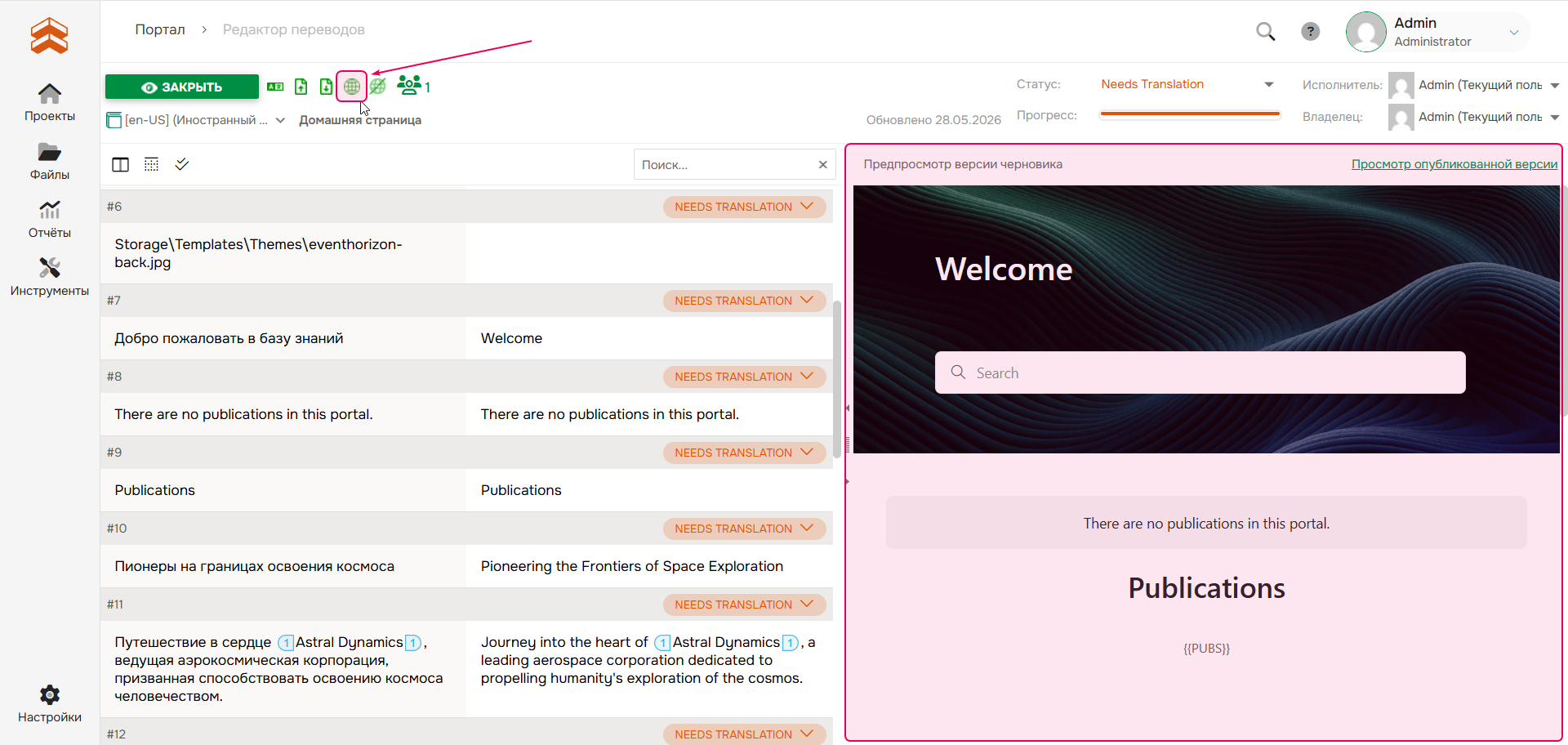Image resolution: width=1568 pixels, height=745 pixels.
Task: Toggle the double checkmark filter
Action: coord(182,164)
